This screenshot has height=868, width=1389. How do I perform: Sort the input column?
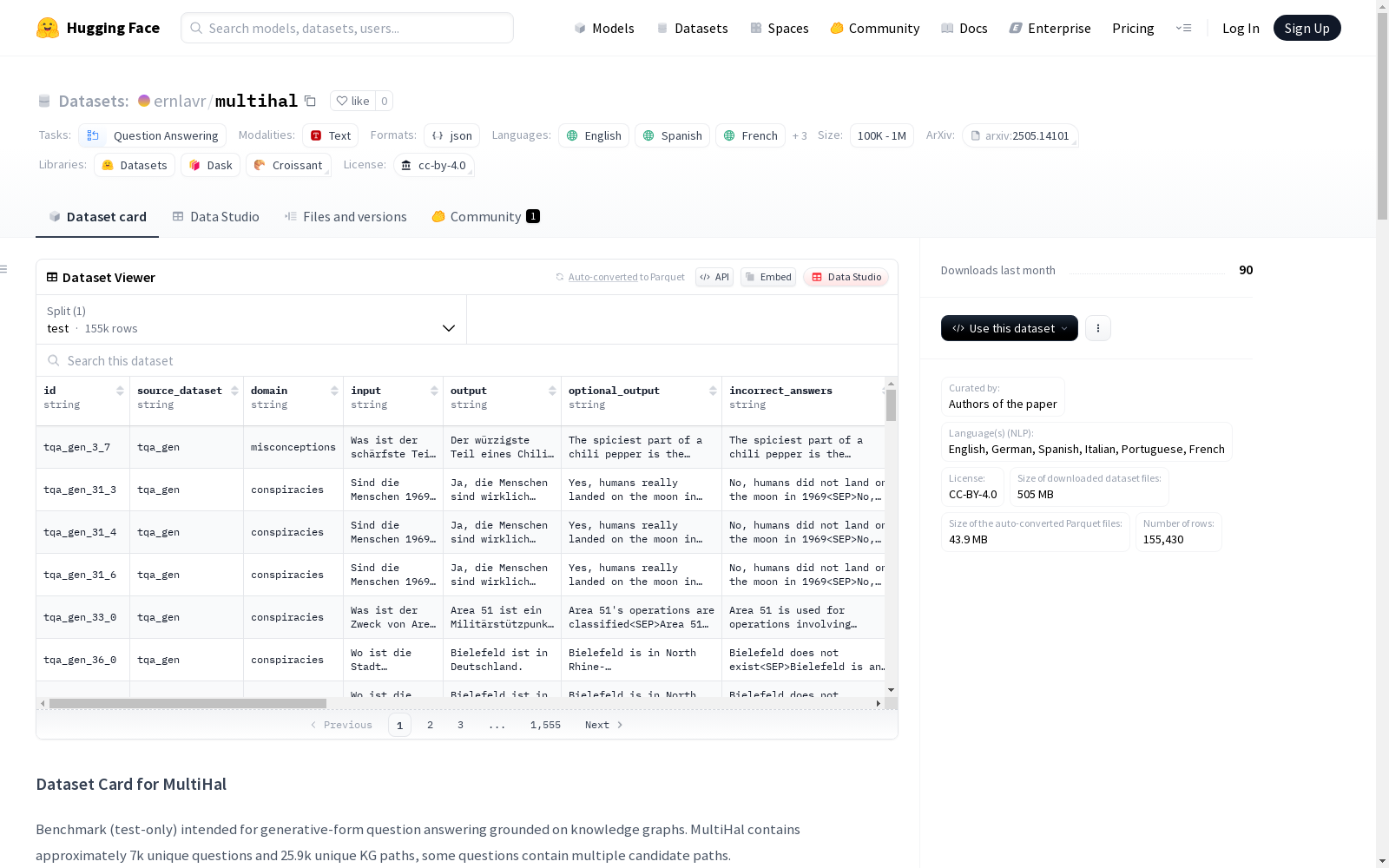pyautogui.click(x=434, y=391)
